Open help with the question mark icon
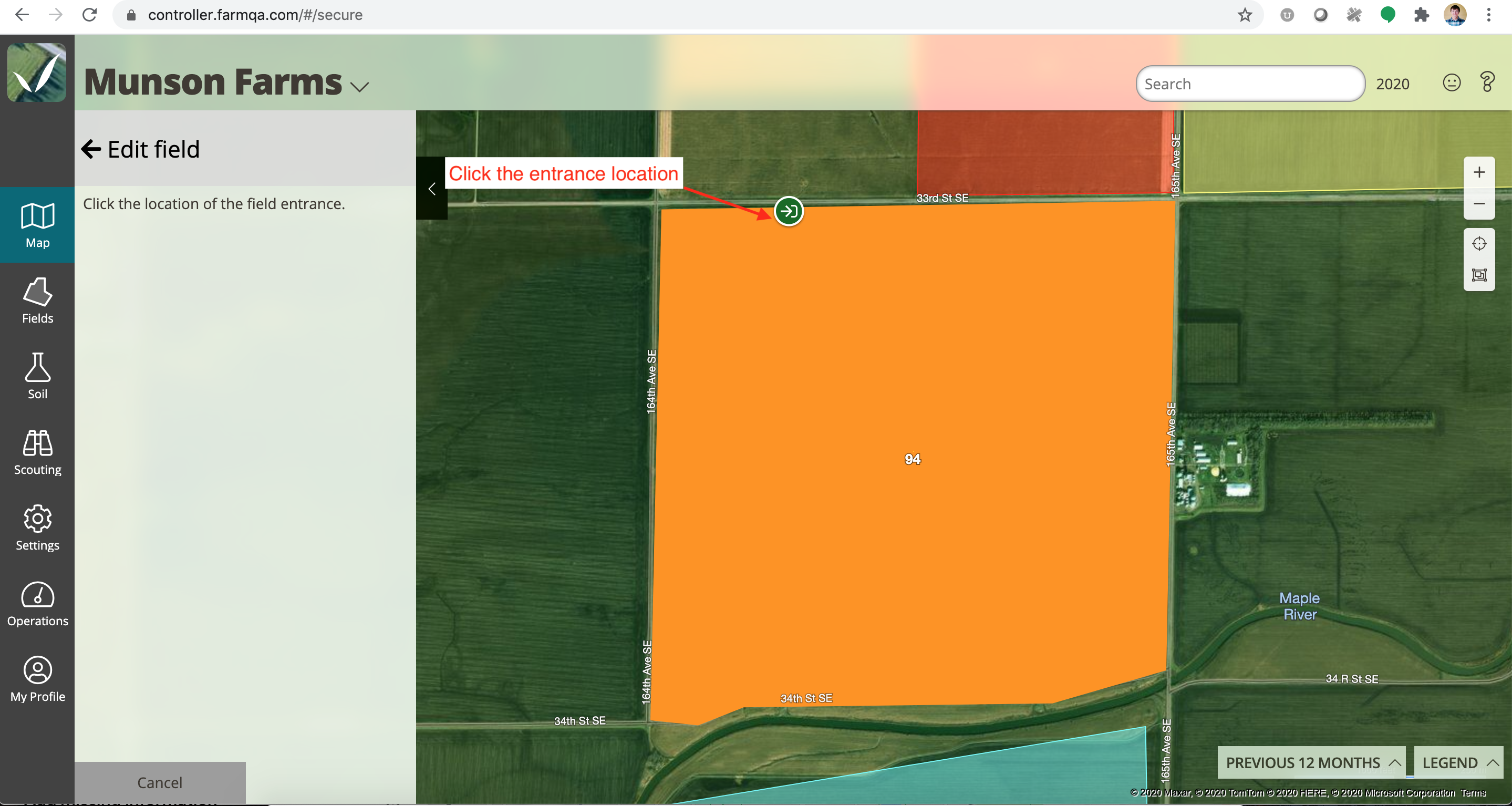1512x806 pixels. (x=1487, y=82)
